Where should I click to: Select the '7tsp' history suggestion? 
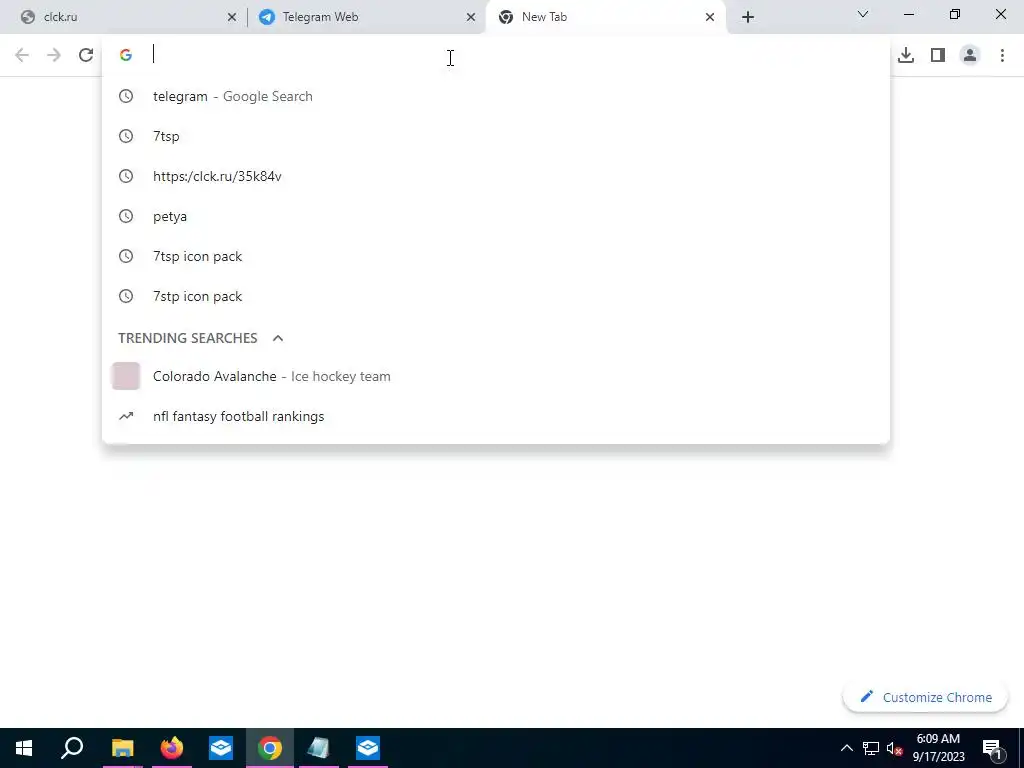496,136
